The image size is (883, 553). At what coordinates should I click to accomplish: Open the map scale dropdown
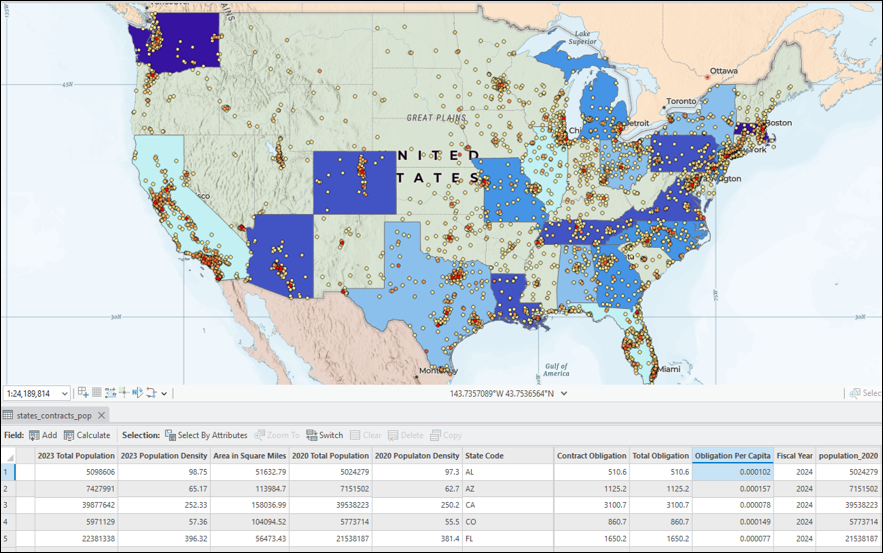click(65, 394)
